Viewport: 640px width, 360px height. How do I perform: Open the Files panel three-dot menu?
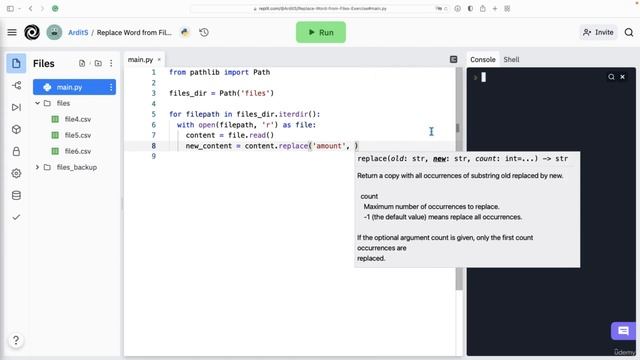(111, 63)
